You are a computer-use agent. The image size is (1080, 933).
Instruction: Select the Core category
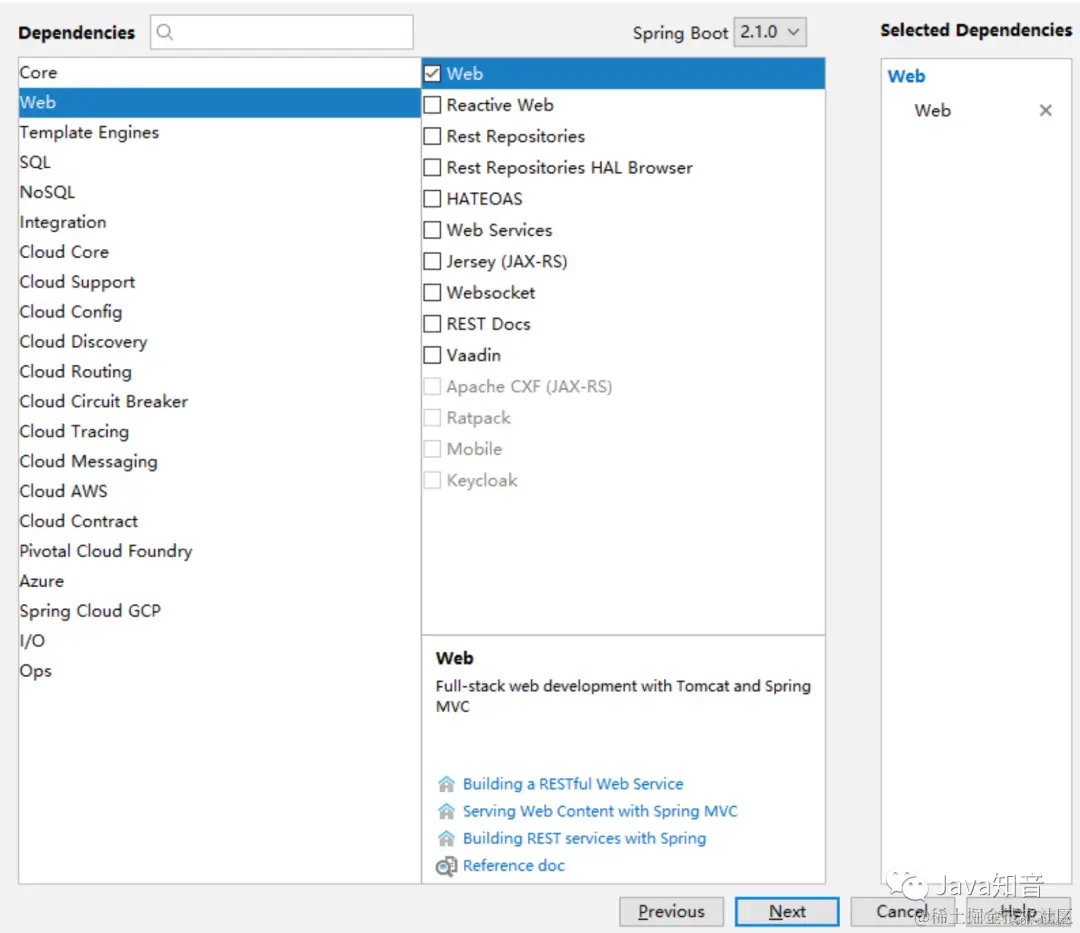click(220, 72)
